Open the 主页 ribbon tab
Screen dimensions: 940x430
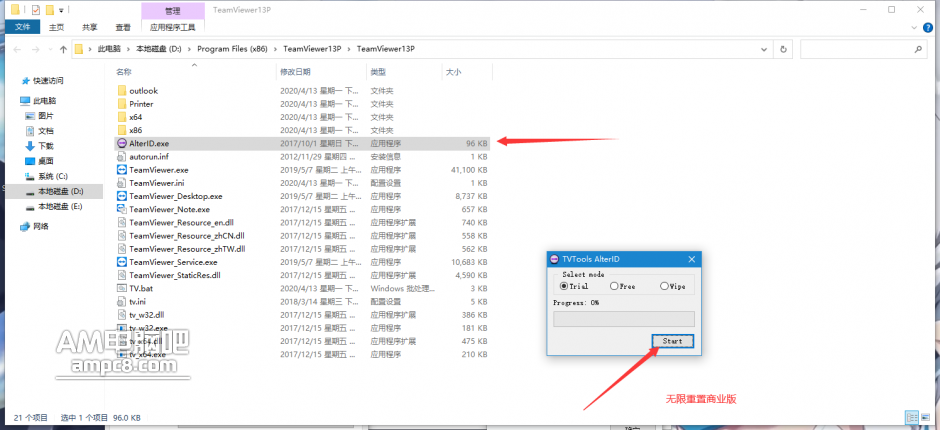(x=56, y=27)
